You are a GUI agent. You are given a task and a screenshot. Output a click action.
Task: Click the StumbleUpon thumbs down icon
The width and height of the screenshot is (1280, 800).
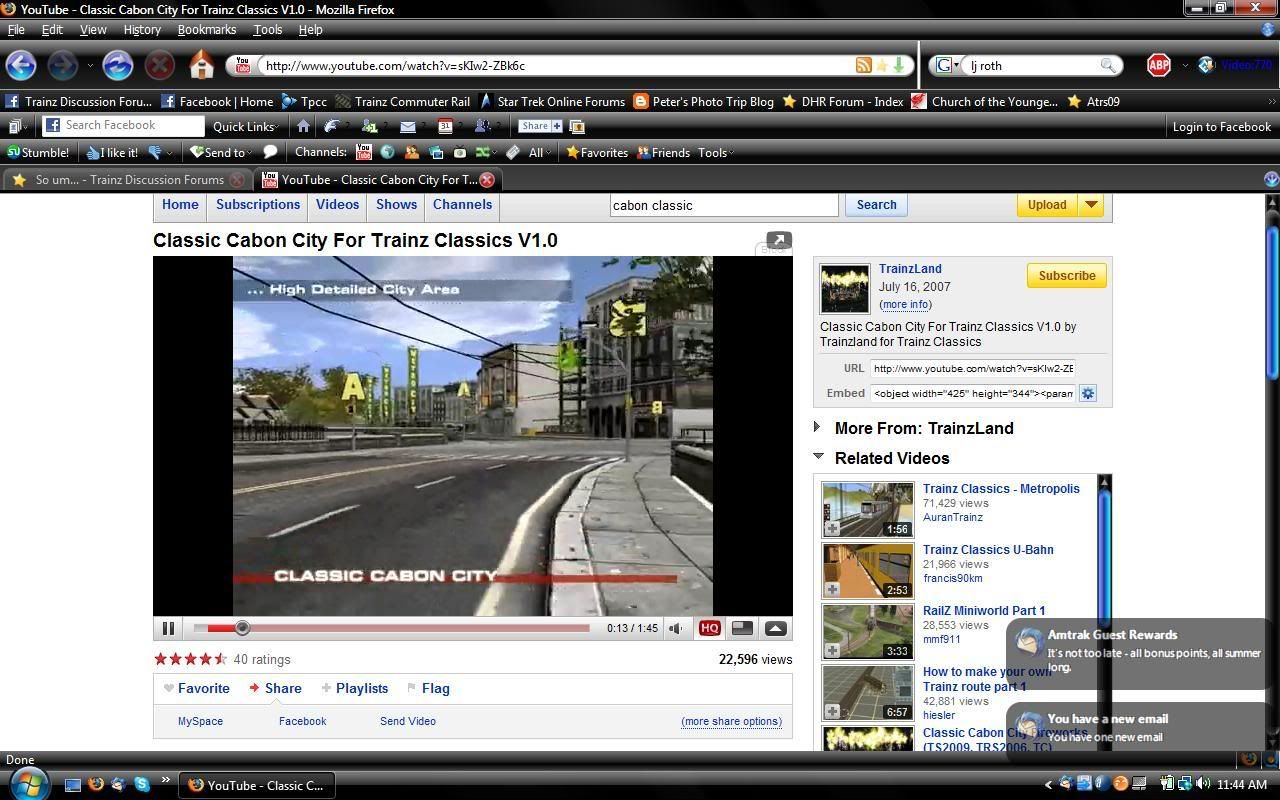pyautogui.click(x=155, y=153)
